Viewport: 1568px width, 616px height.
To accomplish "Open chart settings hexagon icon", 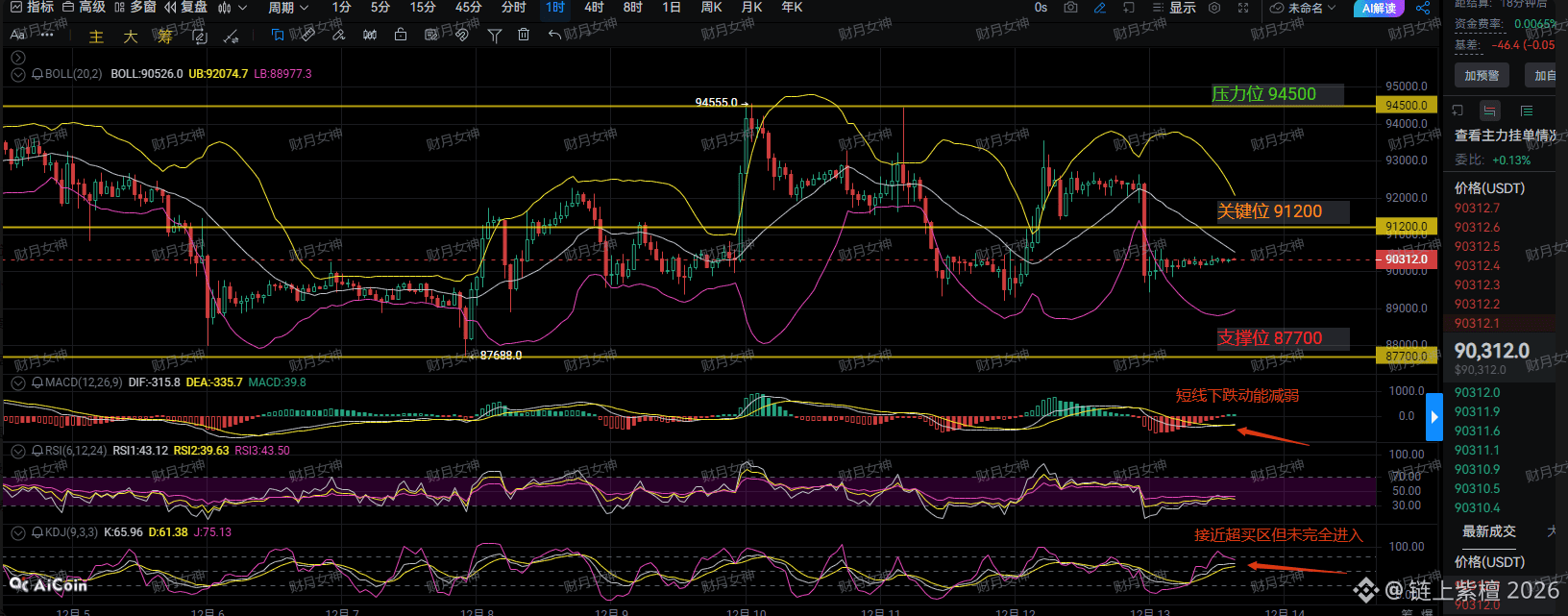I will [x=1214, y=8].
